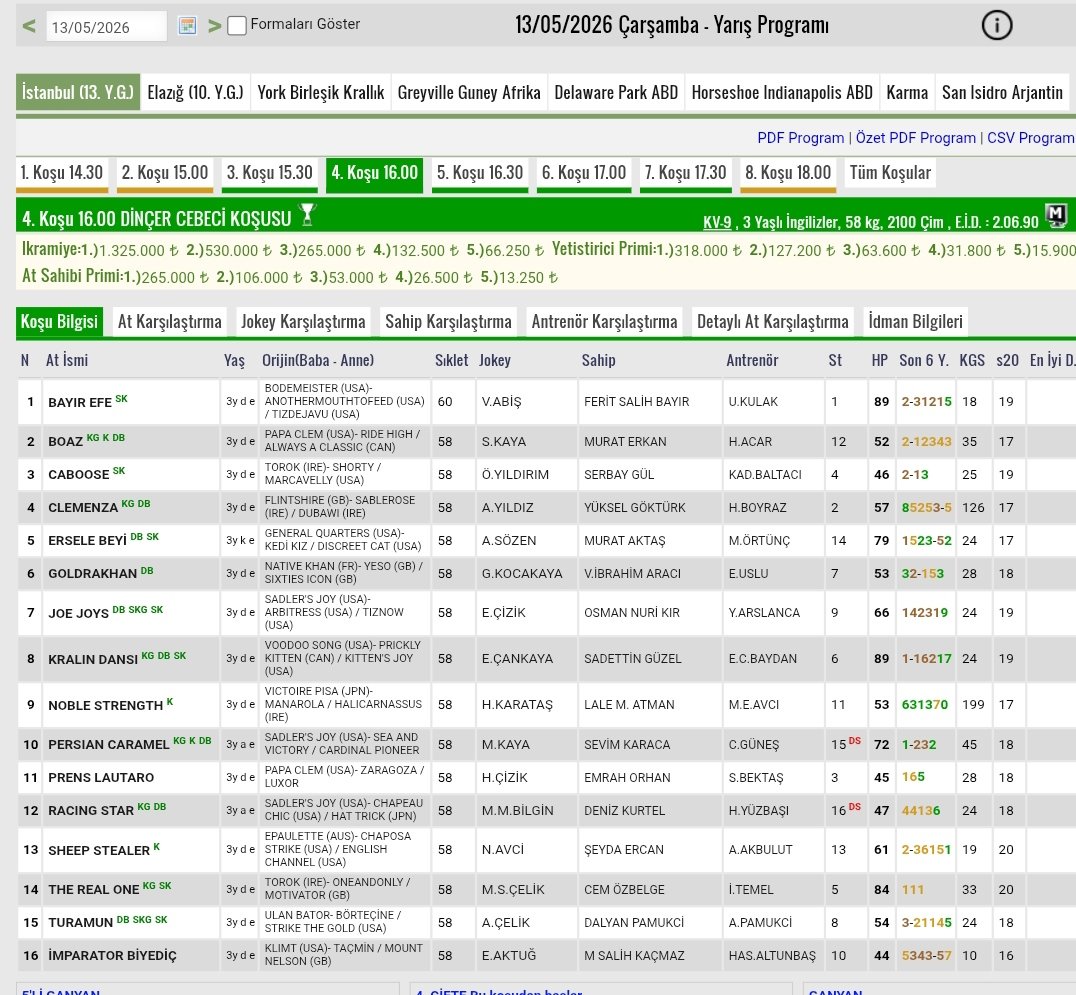Open horse CLEMENZA

click(83, 508)
